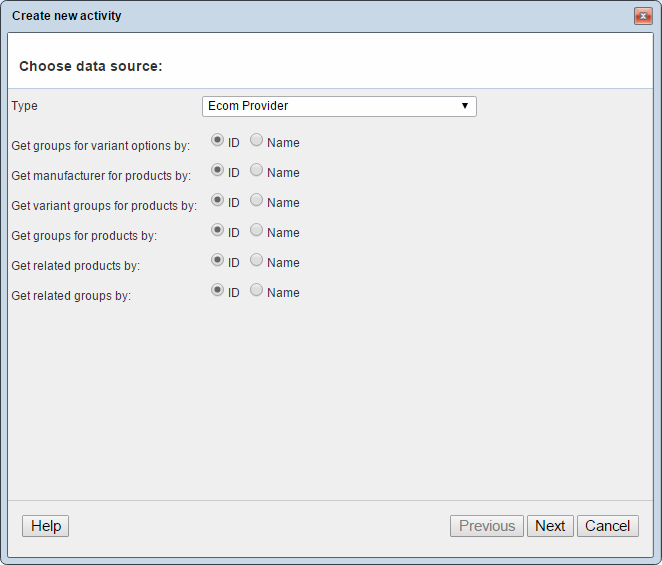Choose Name for related groups
662x565 pixels.
pos(257,291)
